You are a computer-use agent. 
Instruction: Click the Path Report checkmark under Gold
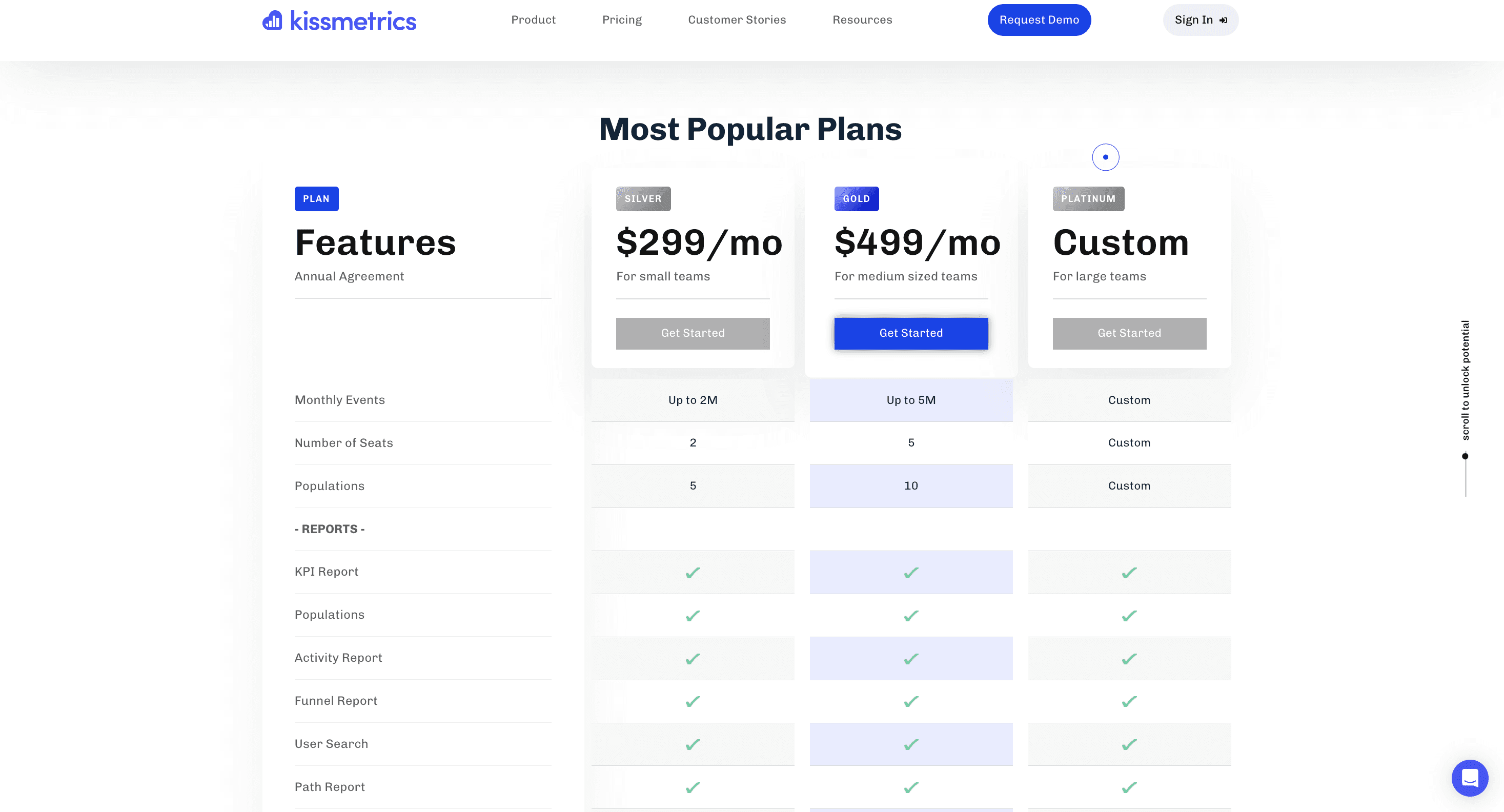911,787
